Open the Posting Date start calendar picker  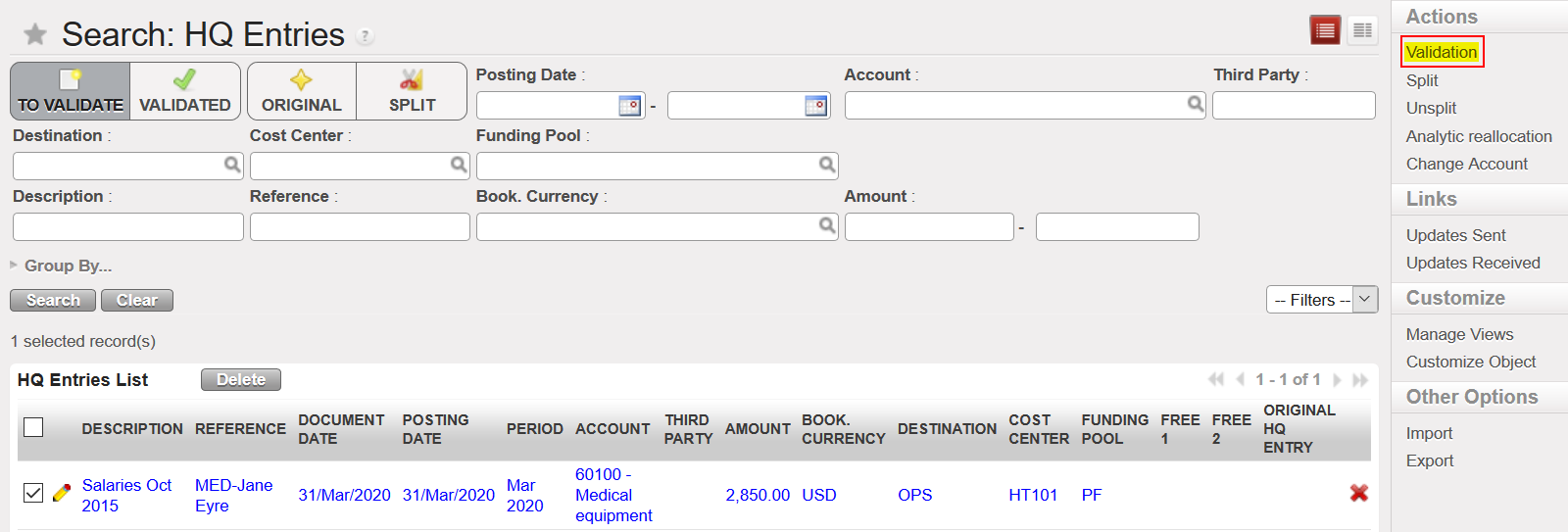tap(629, 105)
